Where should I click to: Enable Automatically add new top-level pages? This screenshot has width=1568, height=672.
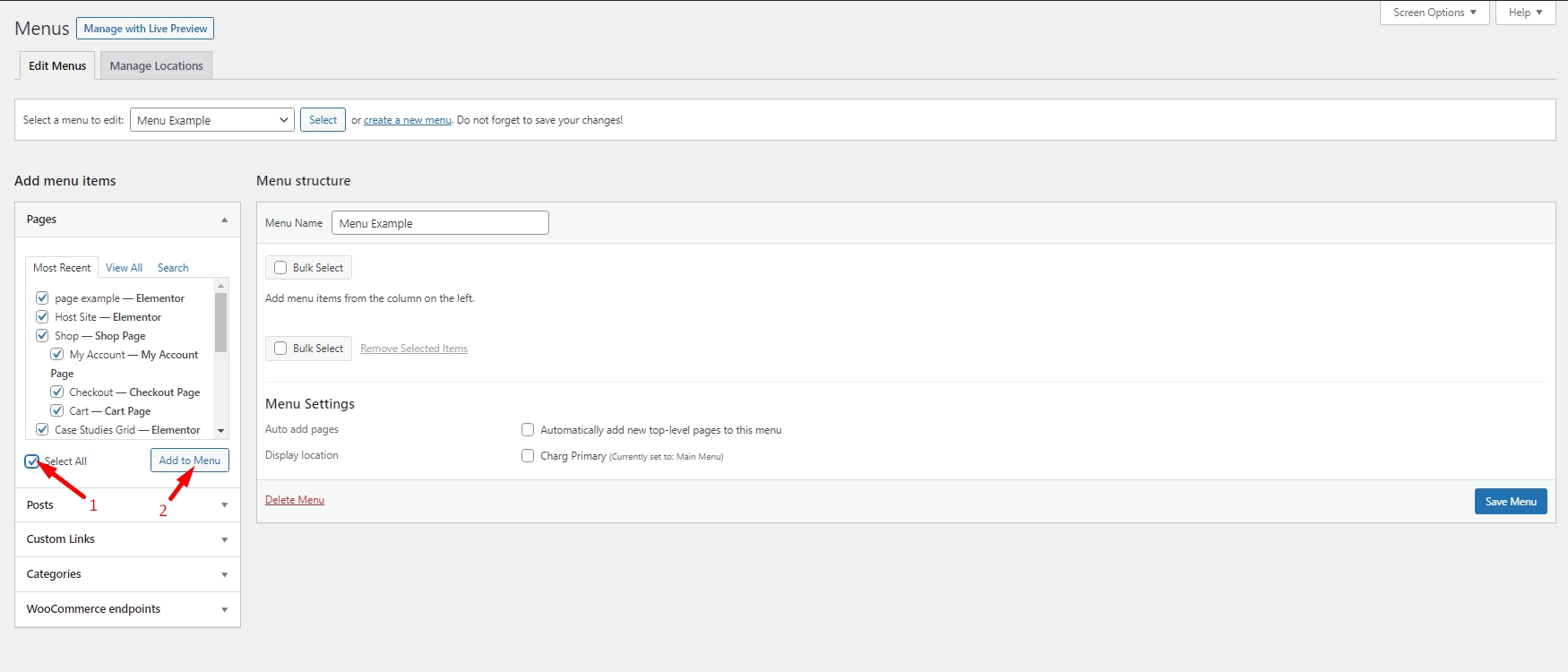point(528,430)
